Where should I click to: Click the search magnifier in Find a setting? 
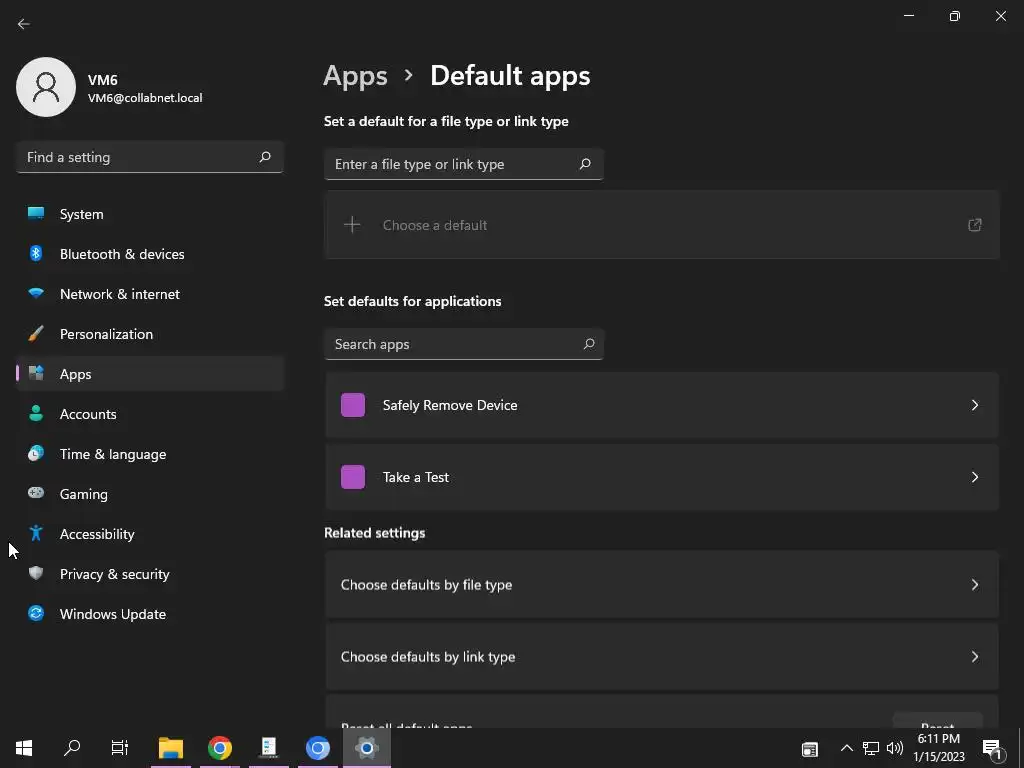265,157
